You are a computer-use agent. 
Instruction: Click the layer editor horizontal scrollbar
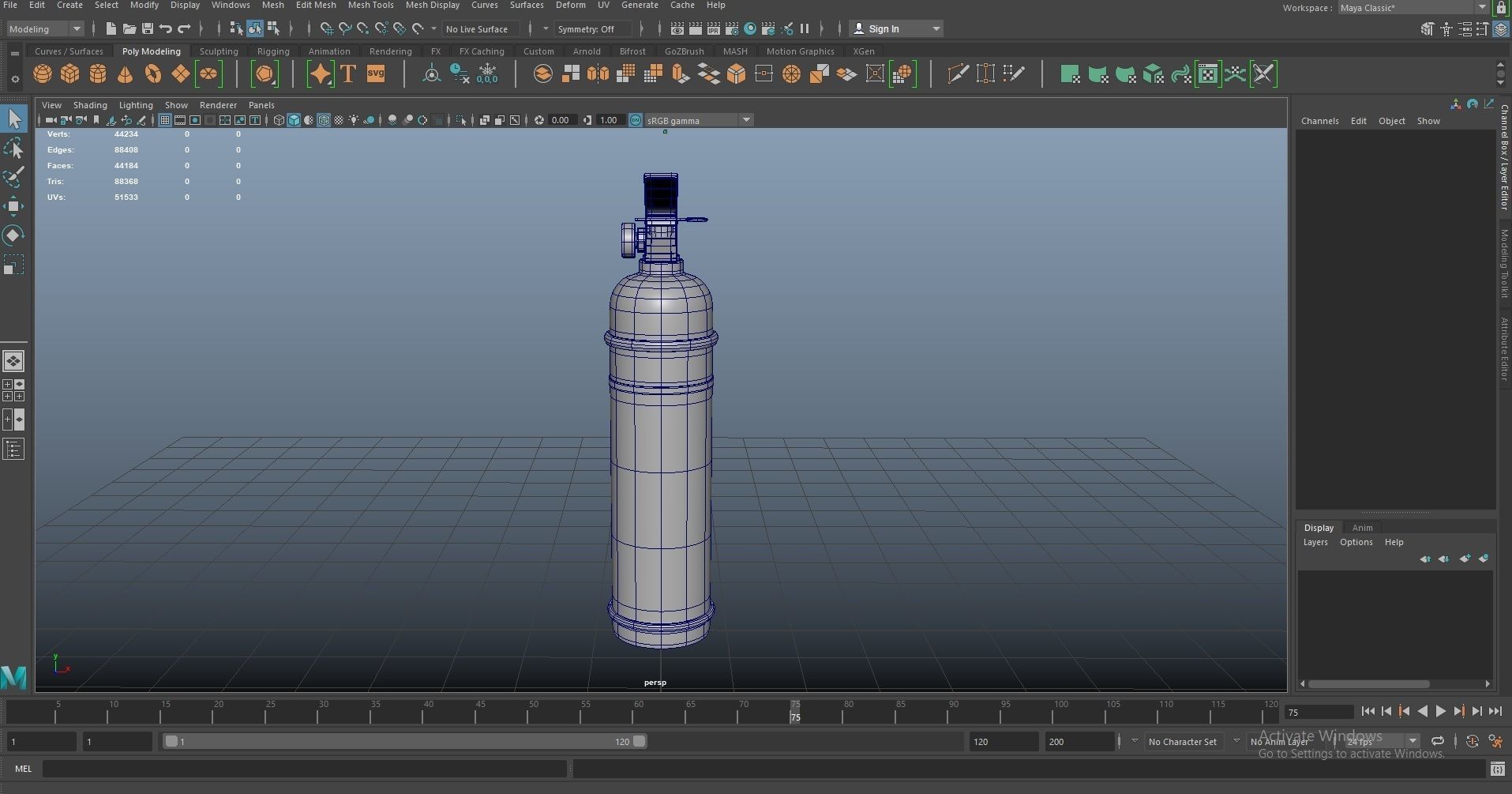(1369, 684)
